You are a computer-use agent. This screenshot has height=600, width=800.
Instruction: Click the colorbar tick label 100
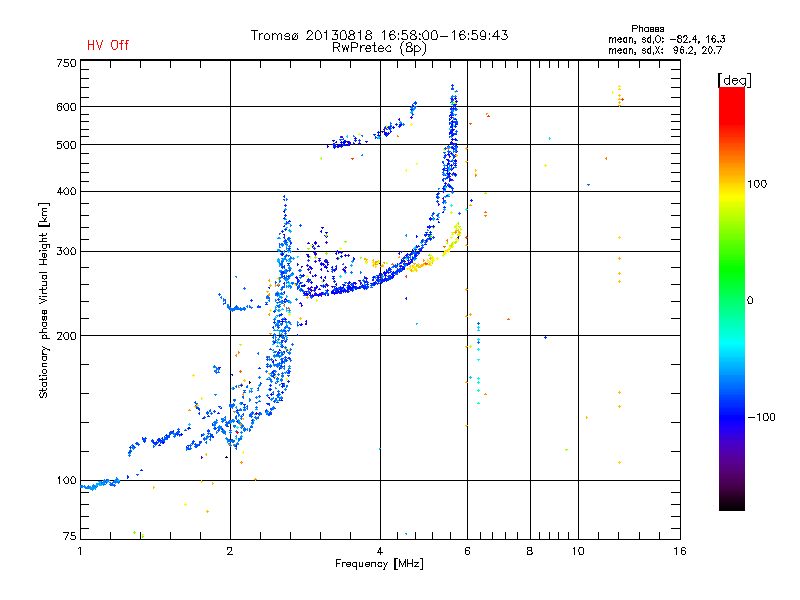pos(757,184)
